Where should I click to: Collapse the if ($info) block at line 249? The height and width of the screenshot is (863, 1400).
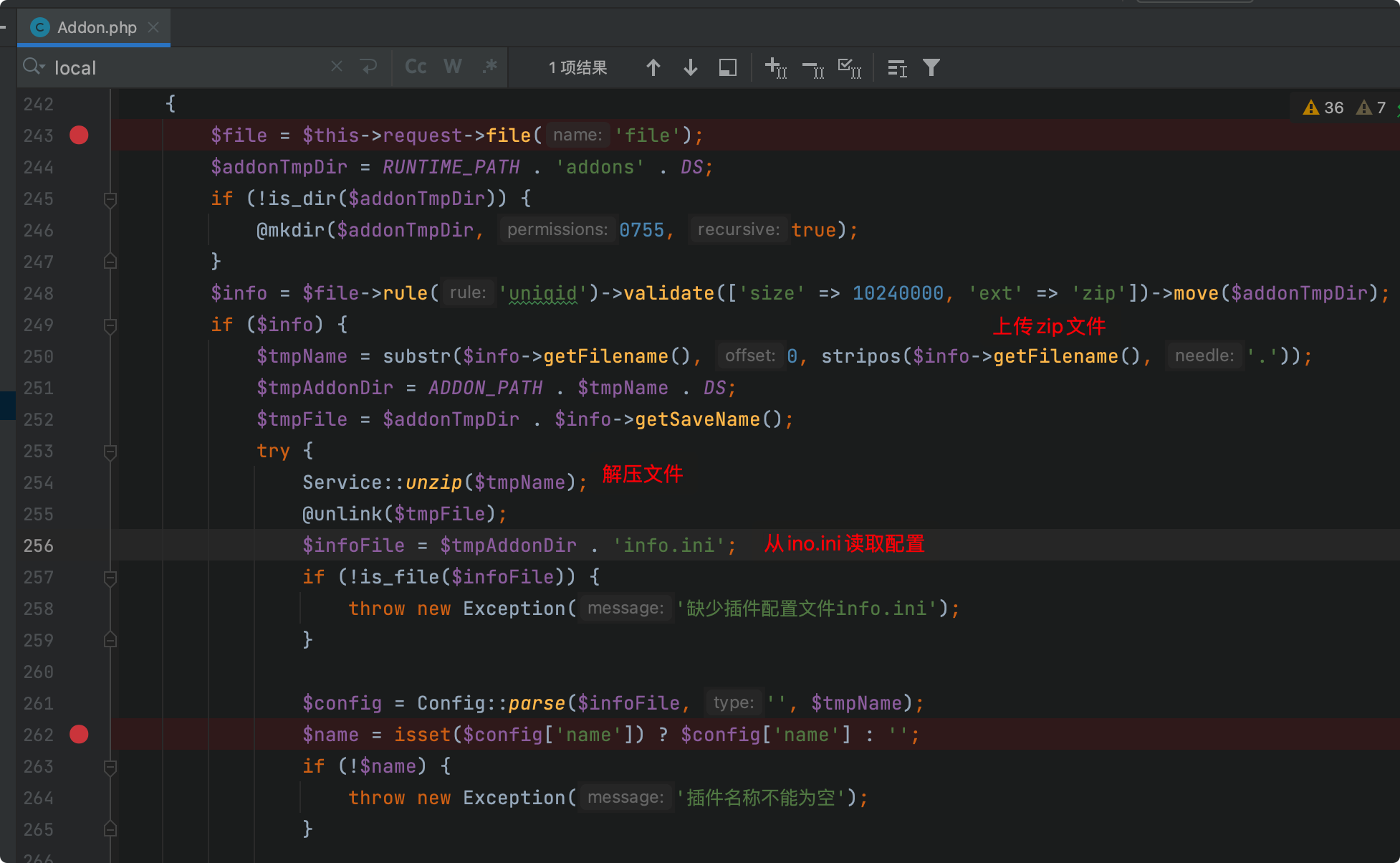[x=110, y=325]
